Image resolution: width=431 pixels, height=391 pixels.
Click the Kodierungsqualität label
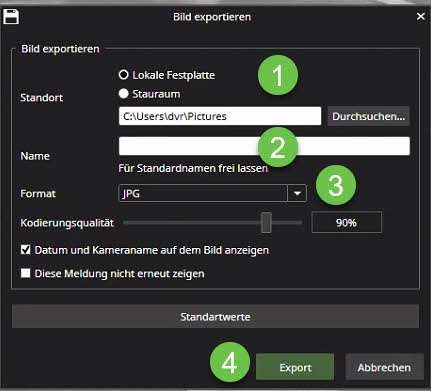pos(67,223)
